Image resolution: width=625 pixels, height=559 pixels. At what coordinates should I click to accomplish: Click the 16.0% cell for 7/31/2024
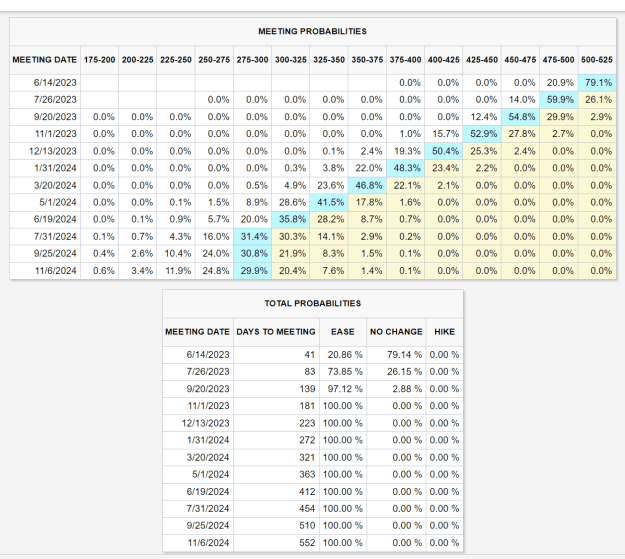[216, 236]
